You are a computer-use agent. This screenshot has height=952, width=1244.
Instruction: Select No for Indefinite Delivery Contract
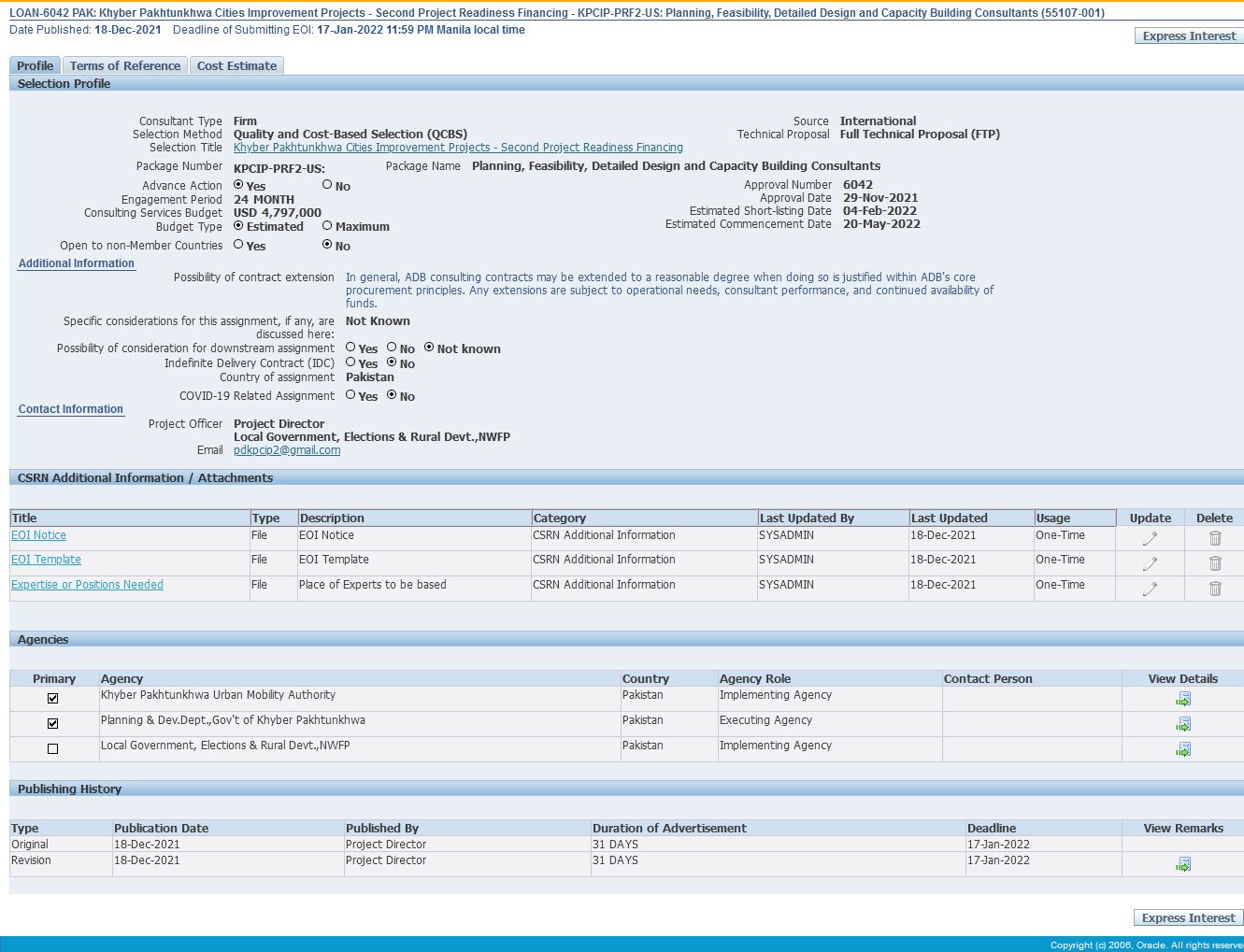pyautogui.click(x=392, y=362)
